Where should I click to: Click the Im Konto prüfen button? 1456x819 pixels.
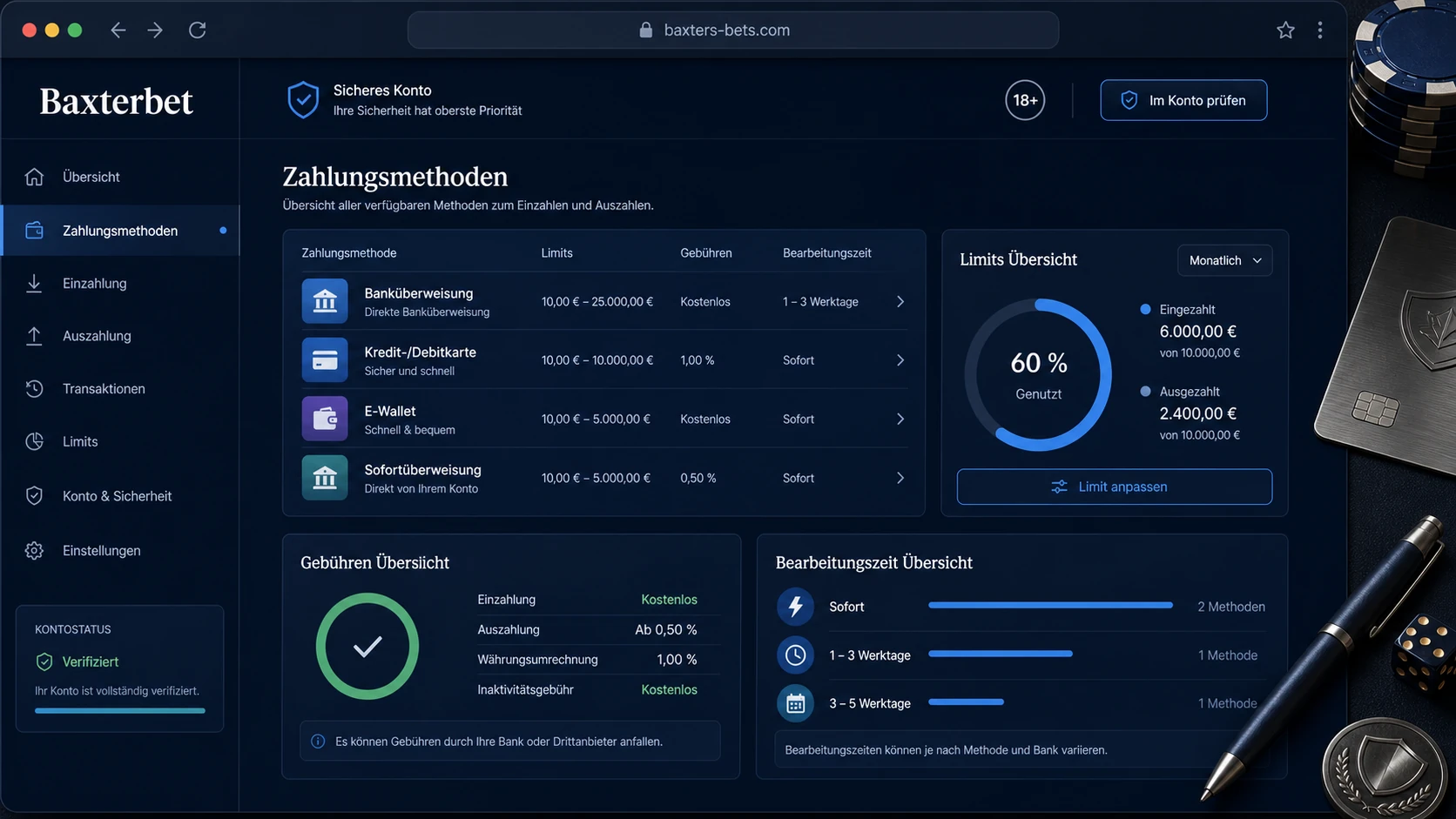(x=1183, y=100)
